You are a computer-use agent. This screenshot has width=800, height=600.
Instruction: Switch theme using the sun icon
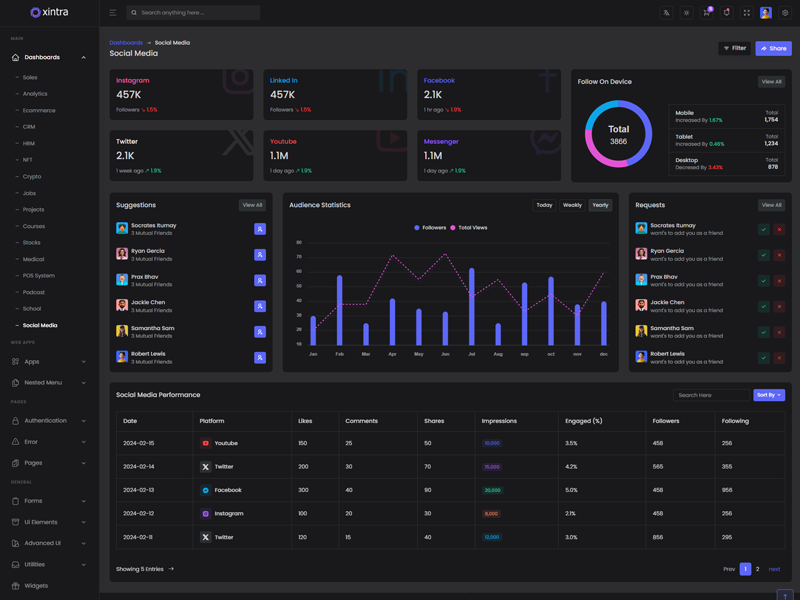pyautogui.click(x=686, y=13)
